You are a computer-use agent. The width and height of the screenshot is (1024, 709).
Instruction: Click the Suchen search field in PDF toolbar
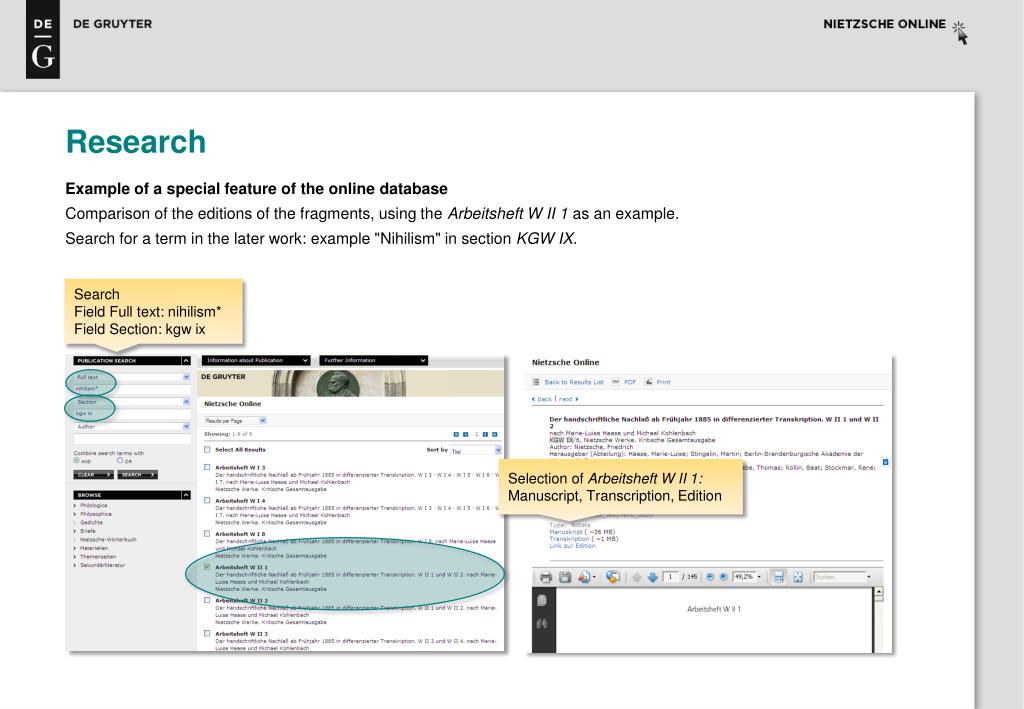(838, 577)
